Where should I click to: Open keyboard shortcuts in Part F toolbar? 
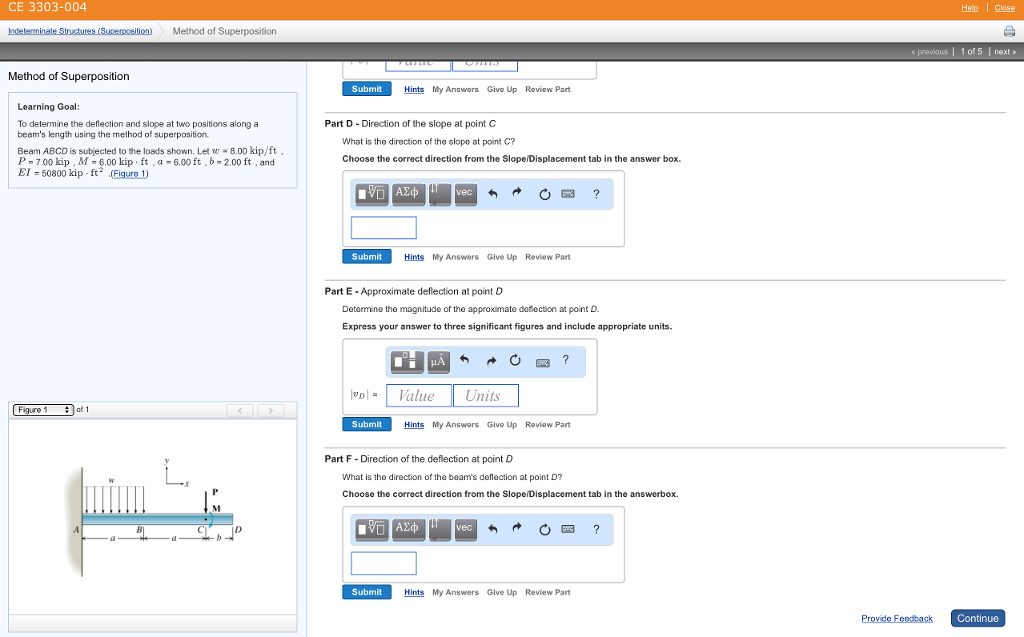pos(568,529)
